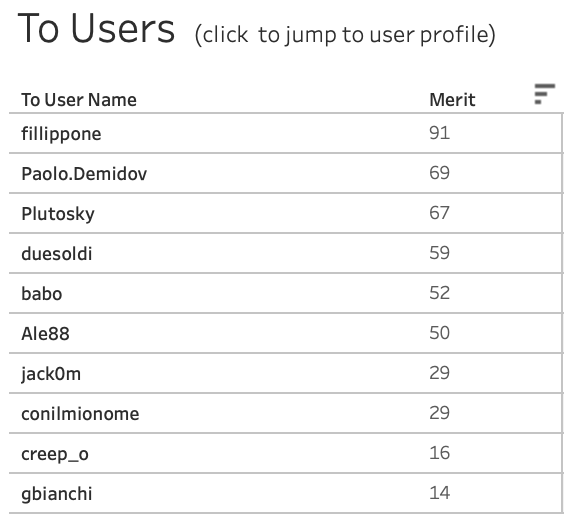Click the To User Name column header

79,100
